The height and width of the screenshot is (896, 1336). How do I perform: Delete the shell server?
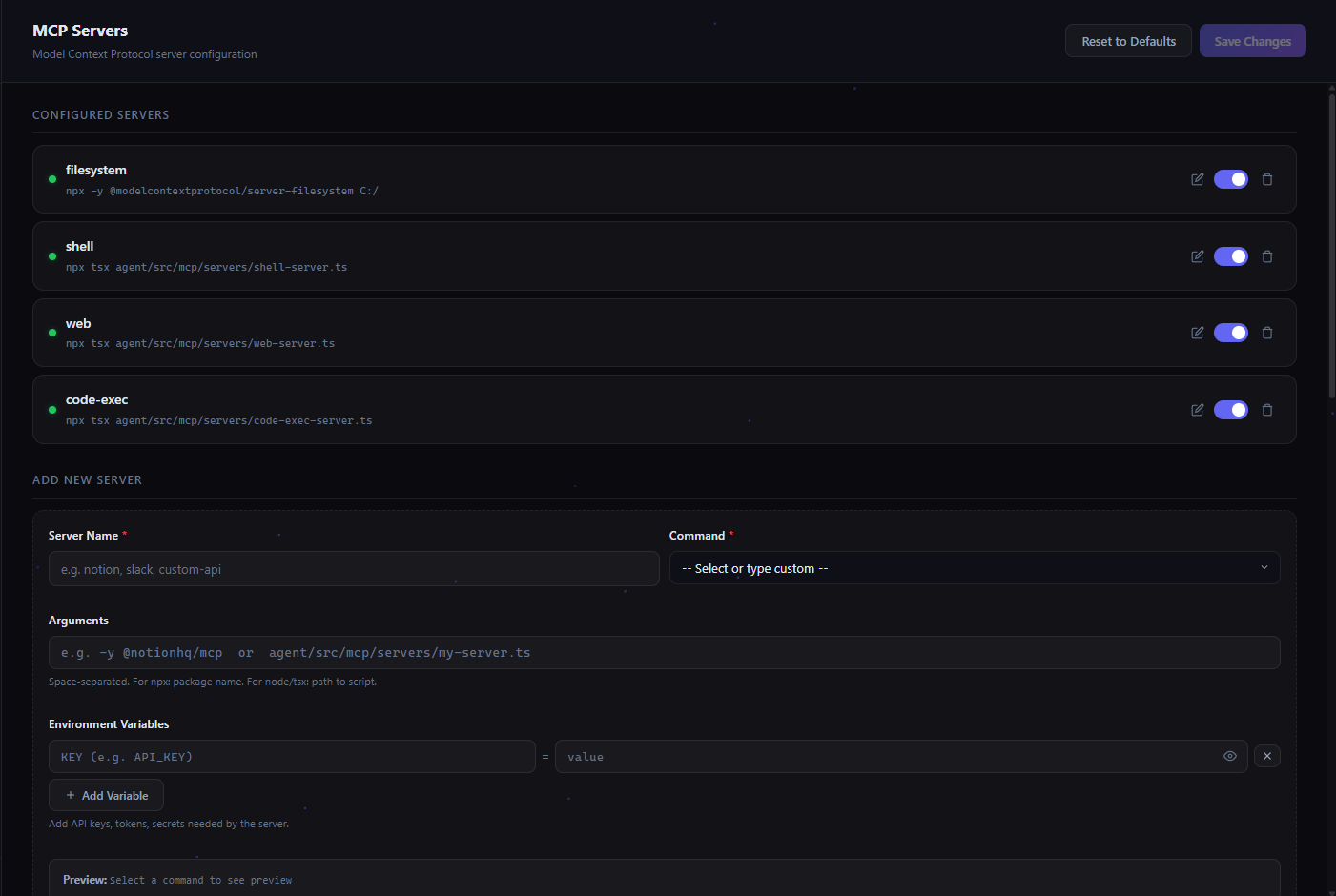(1267, 256)
